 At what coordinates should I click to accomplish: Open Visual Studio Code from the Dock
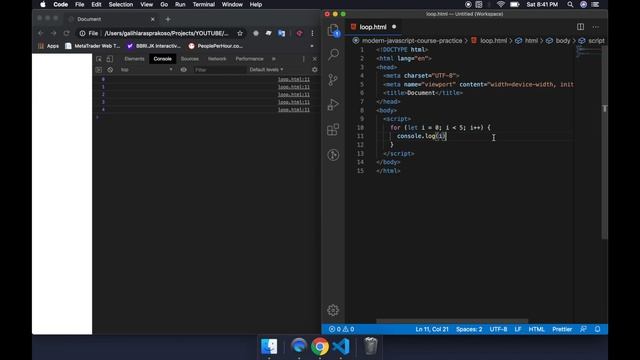pos(341,347)
